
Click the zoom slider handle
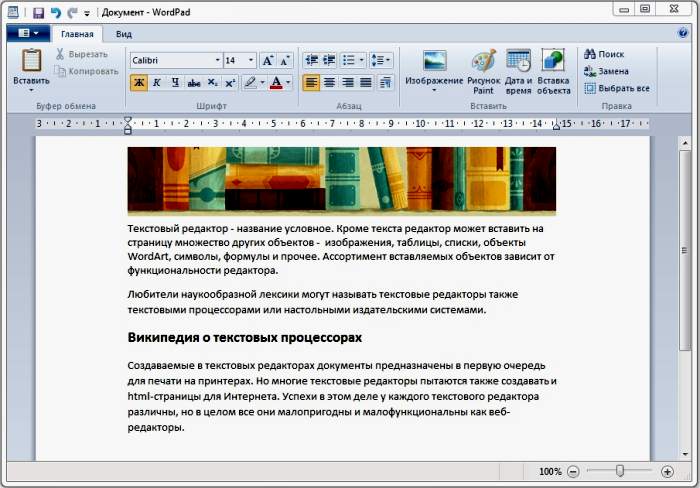click(620, 471)
